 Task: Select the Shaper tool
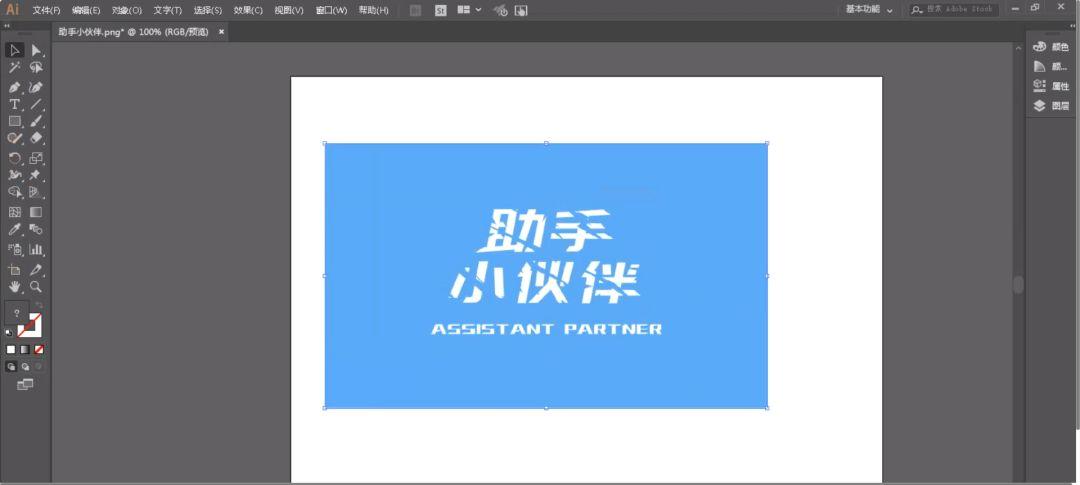[14, 138]
